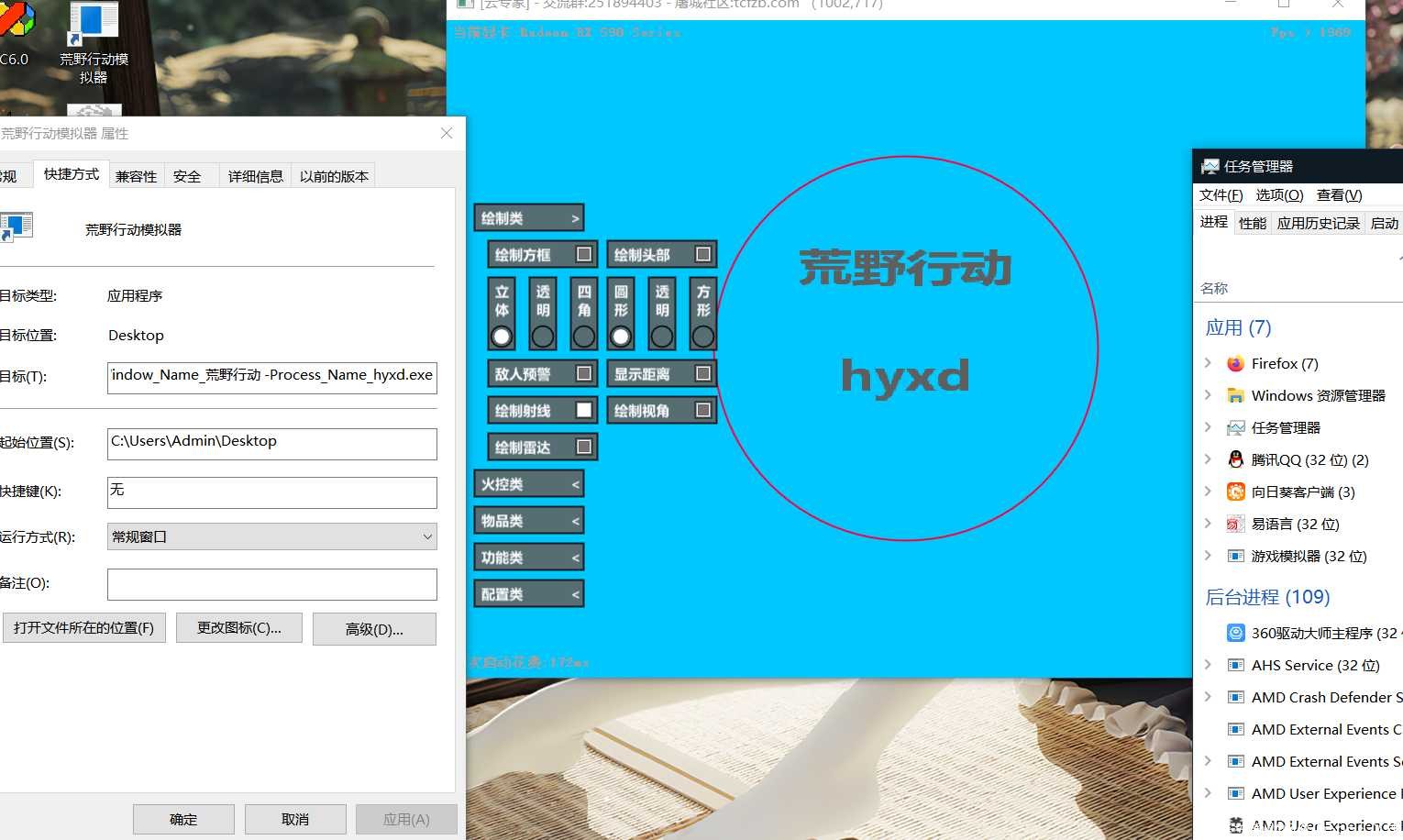Expand the 向日葵客户端 process group

point(1208,492)
